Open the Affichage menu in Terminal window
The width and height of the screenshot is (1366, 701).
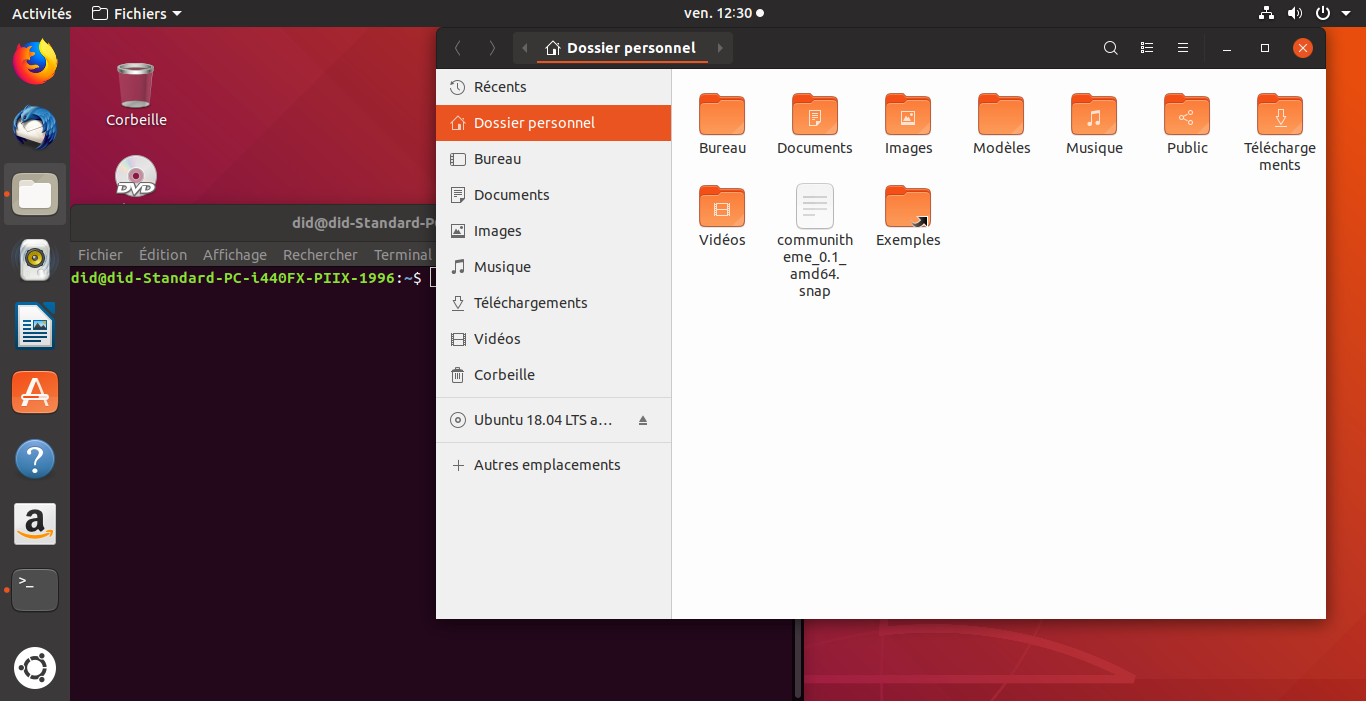(235, 255)
